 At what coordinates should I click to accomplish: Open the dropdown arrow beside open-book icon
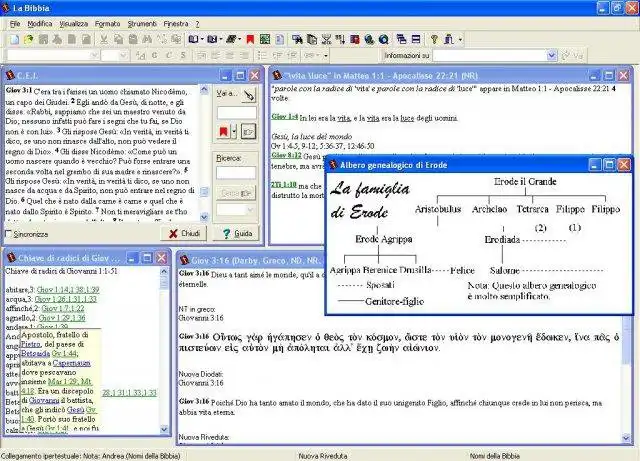(x=202, y=39)
